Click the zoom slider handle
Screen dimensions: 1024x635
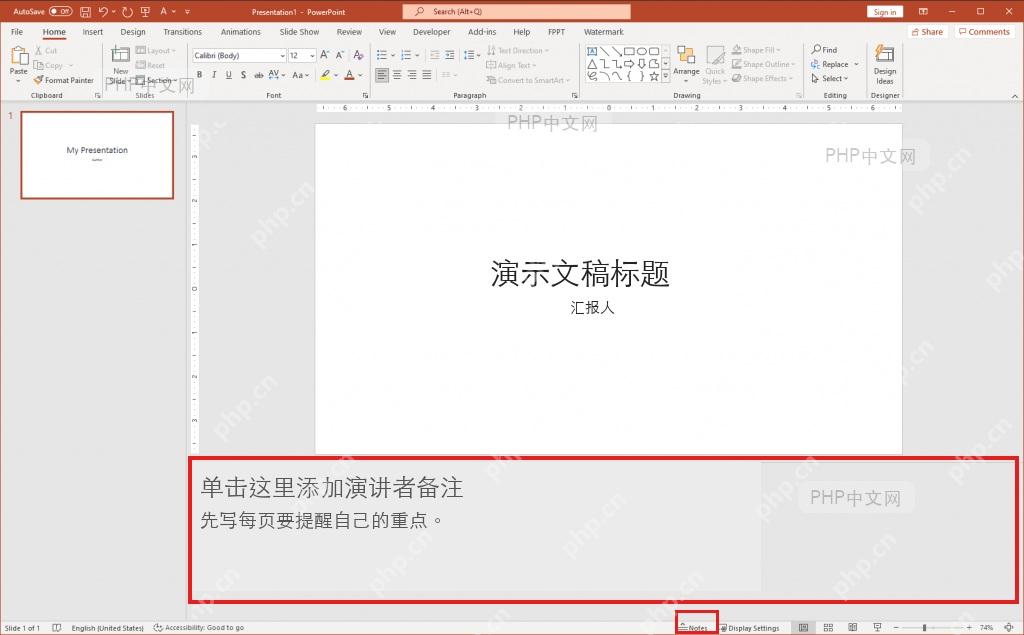point(924,628)
